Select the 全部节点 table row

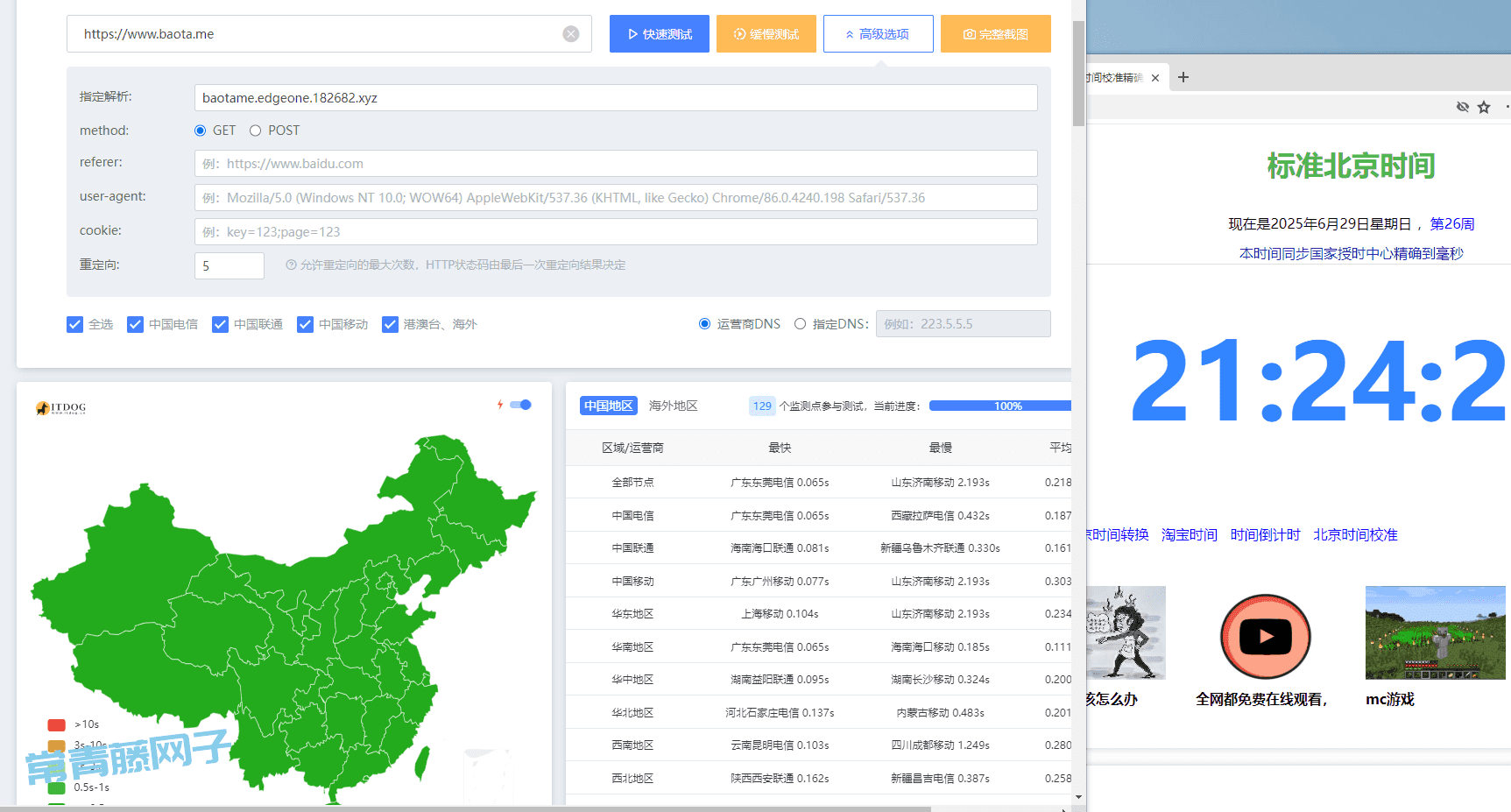818,483
